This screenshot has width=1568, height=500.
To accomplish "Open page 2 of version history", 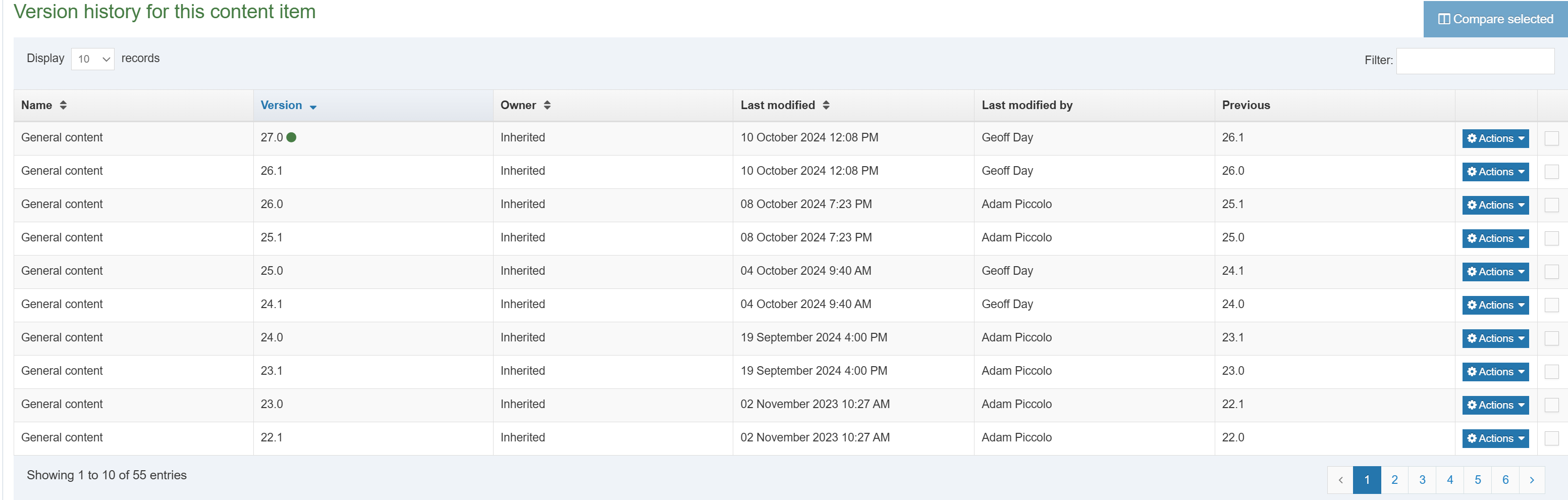I will tap(1394, 480).
